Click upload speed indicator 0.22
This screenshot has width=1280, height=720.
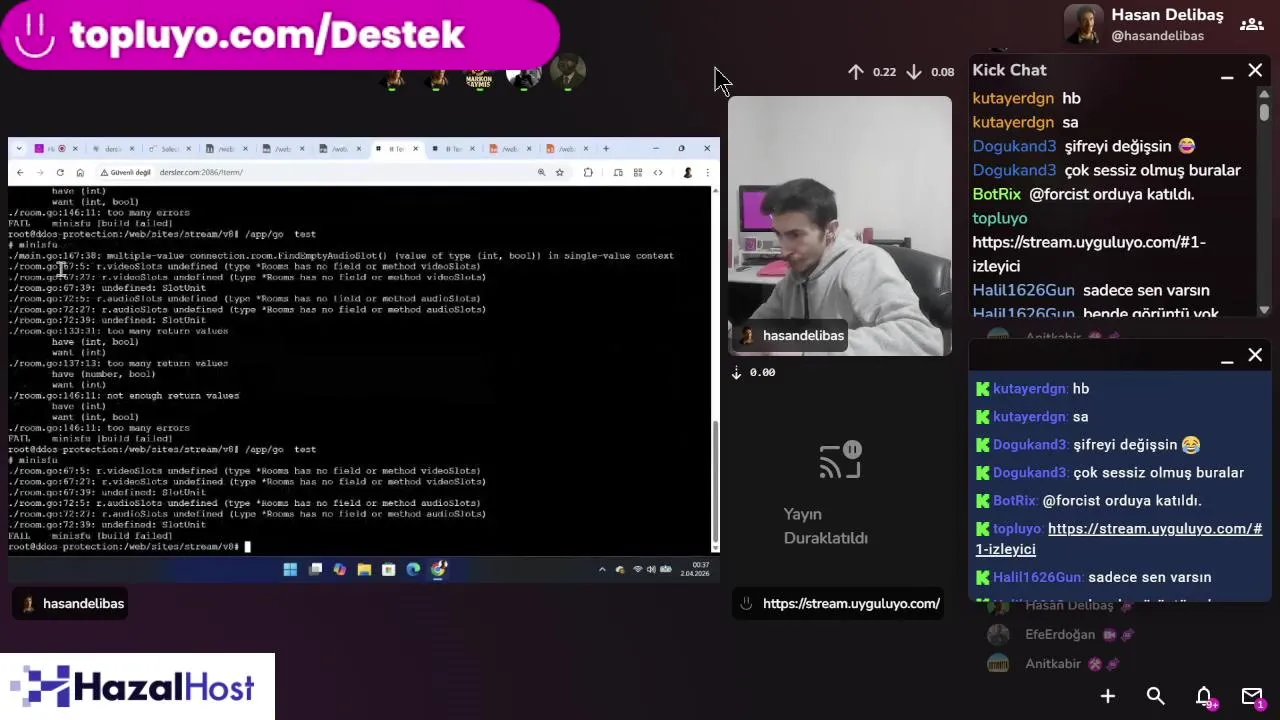point(872,72)
